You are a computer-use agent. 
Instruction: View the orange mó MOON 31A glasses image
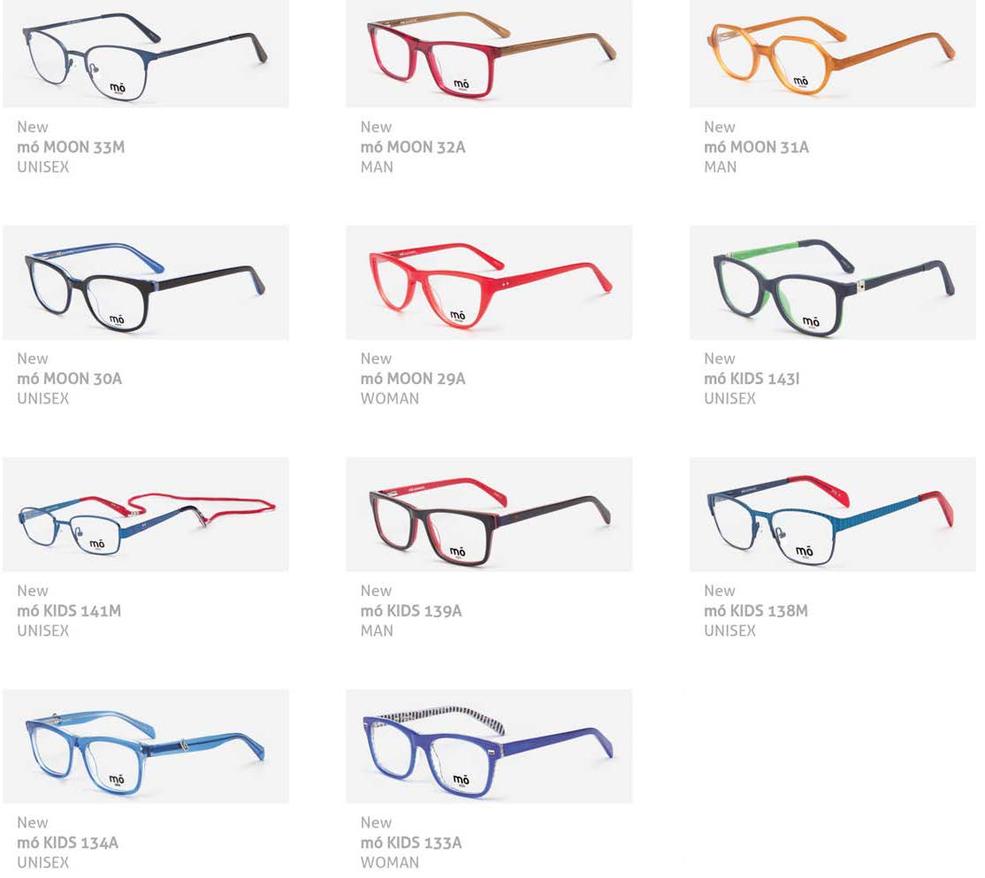coord(832,53)
